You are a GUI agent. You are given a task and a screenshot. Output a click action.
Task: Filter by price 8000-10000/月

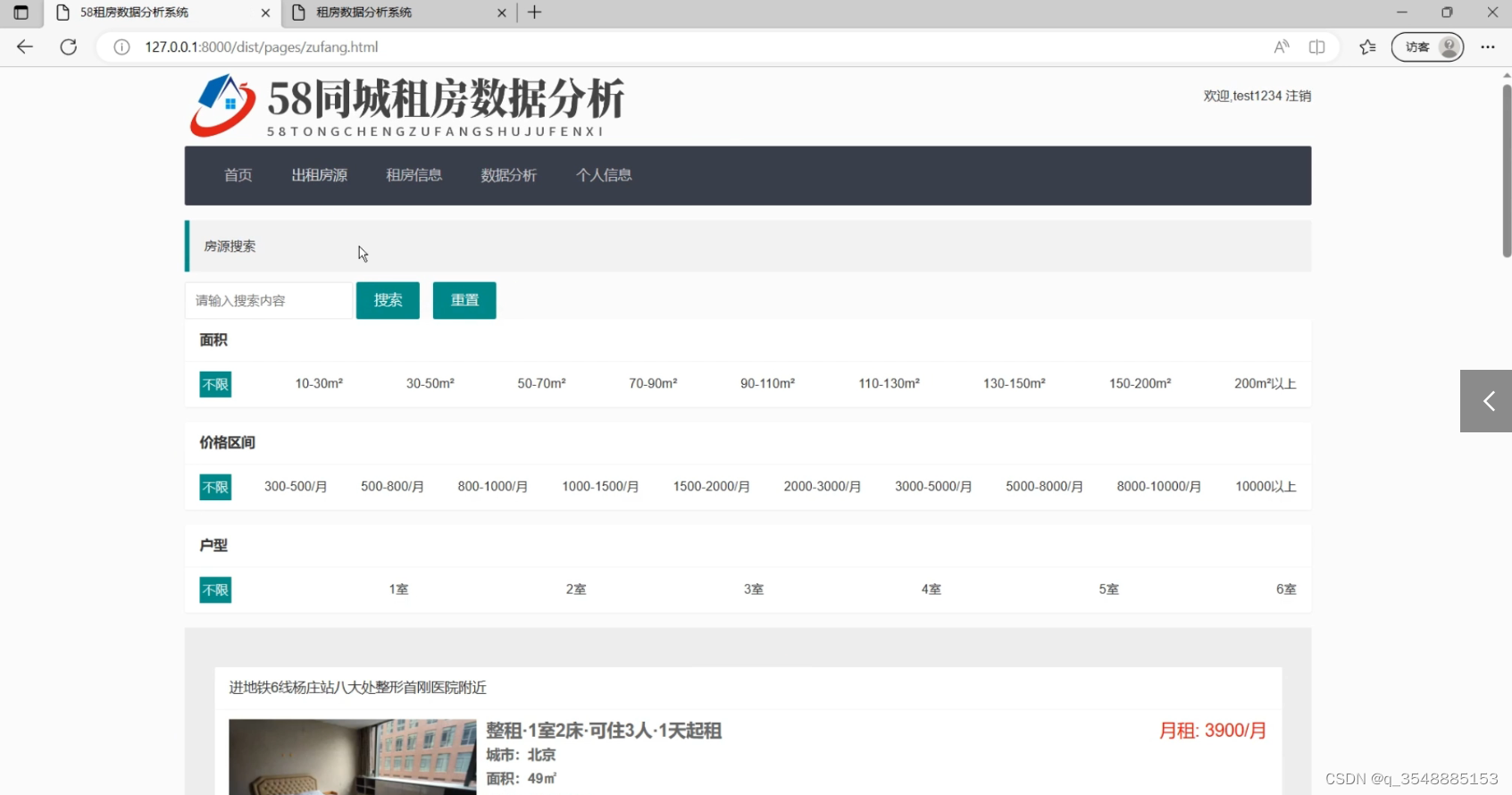pos(1158,487)
